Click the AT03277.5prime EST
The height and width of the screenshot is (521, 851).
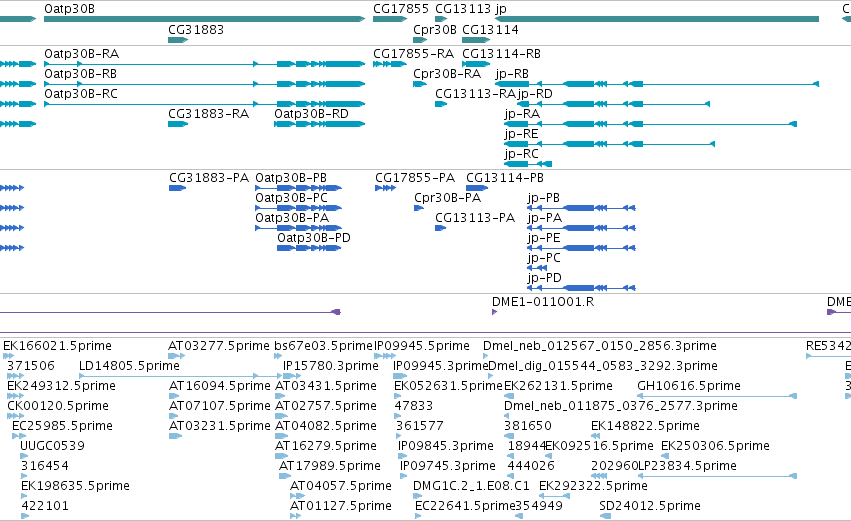(x=176, y=356)
